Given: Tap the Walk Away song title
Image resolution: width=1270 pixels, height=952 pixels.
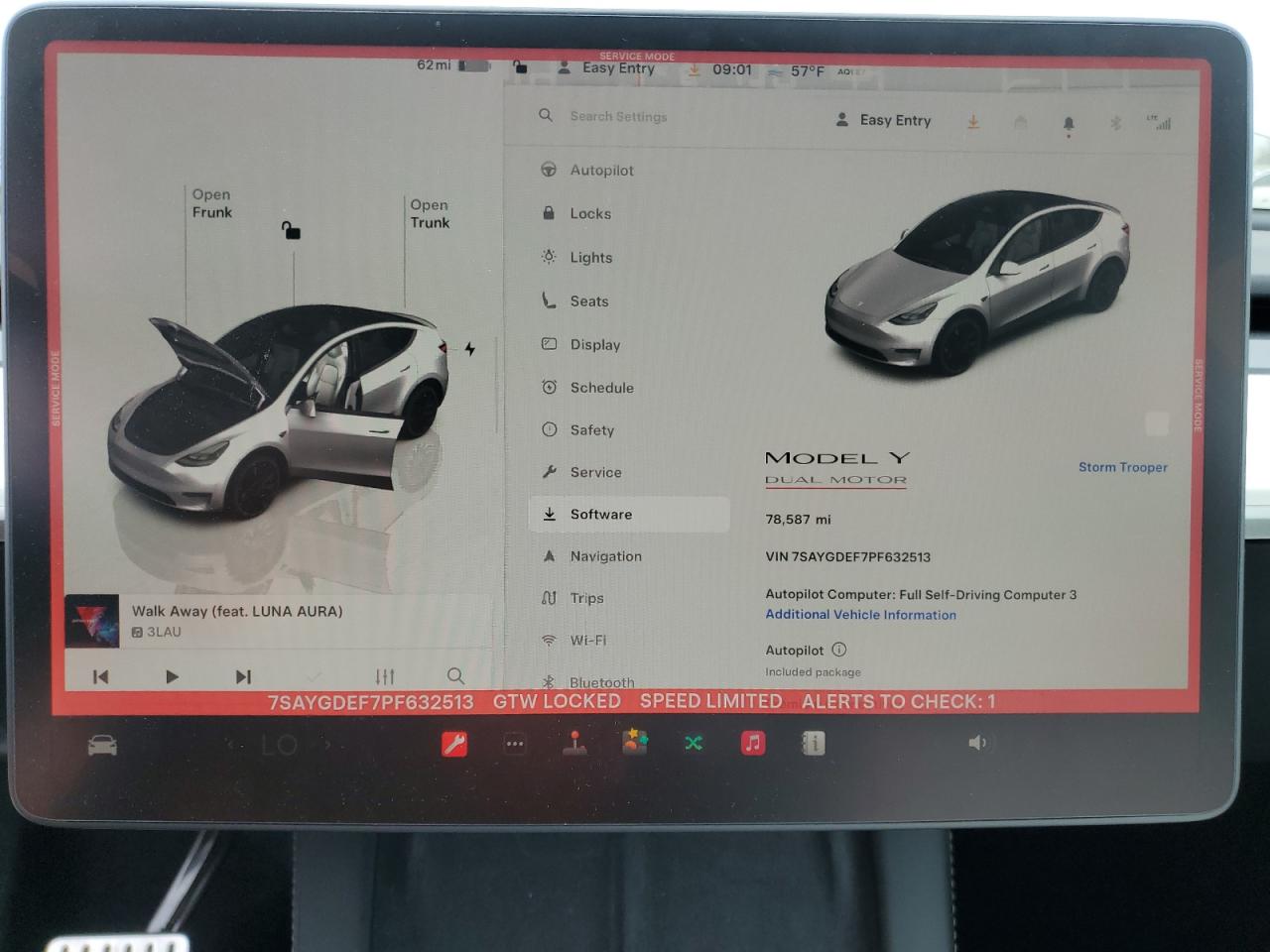Looking at the screenshot, I should pos(237,611).
